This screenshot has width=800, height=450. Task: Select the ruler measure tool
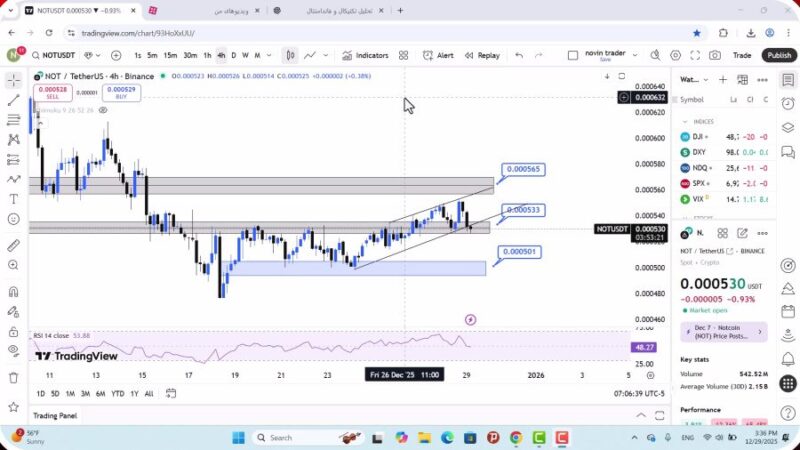pyautogui.click(x=13, y=245)
